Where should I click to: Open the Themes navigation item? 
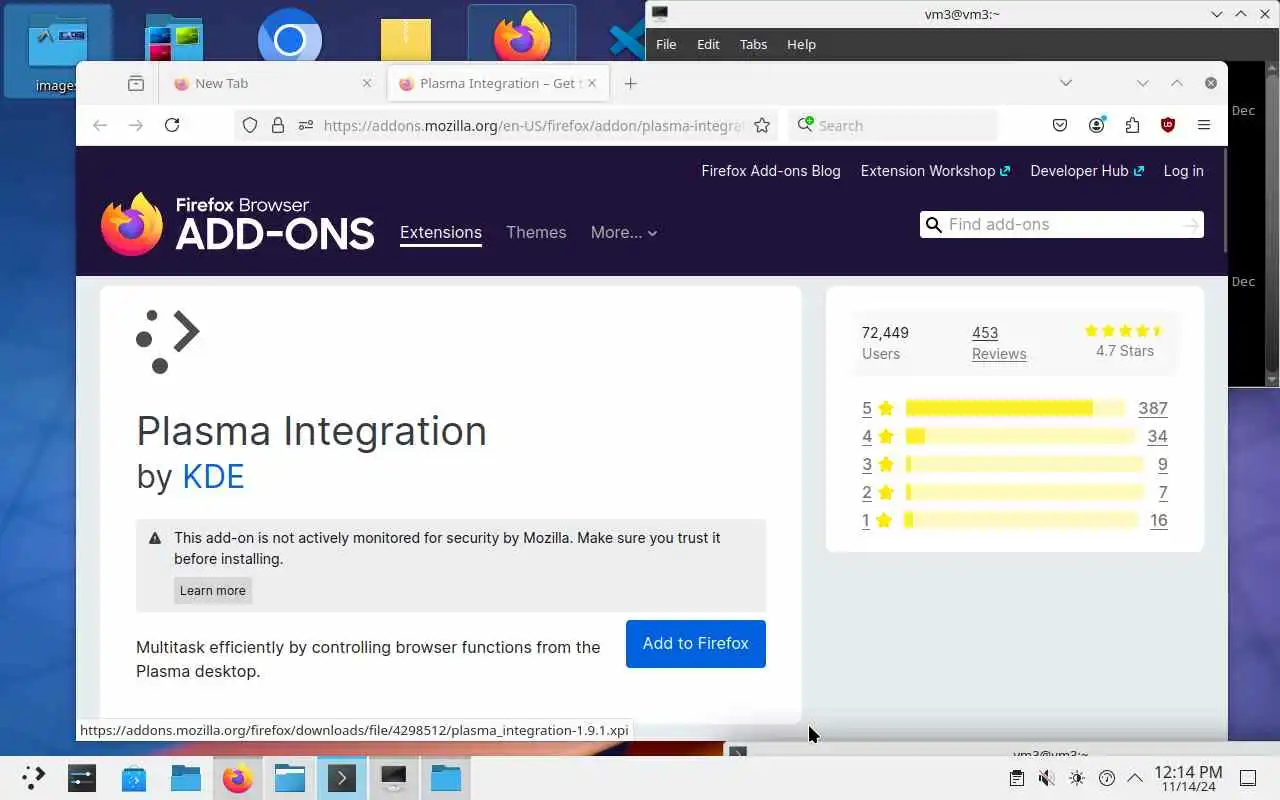click(536, 232)
